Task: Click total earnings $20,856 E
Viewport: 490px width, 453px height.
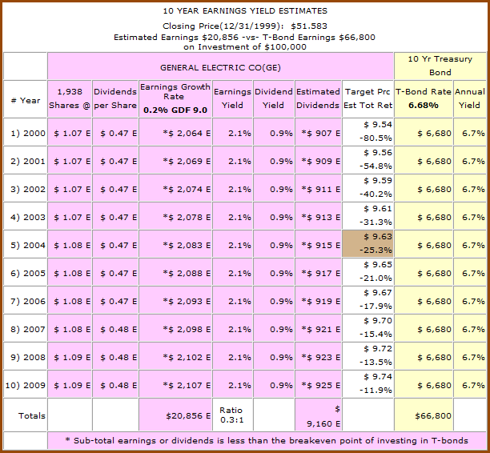Action: 188,416
